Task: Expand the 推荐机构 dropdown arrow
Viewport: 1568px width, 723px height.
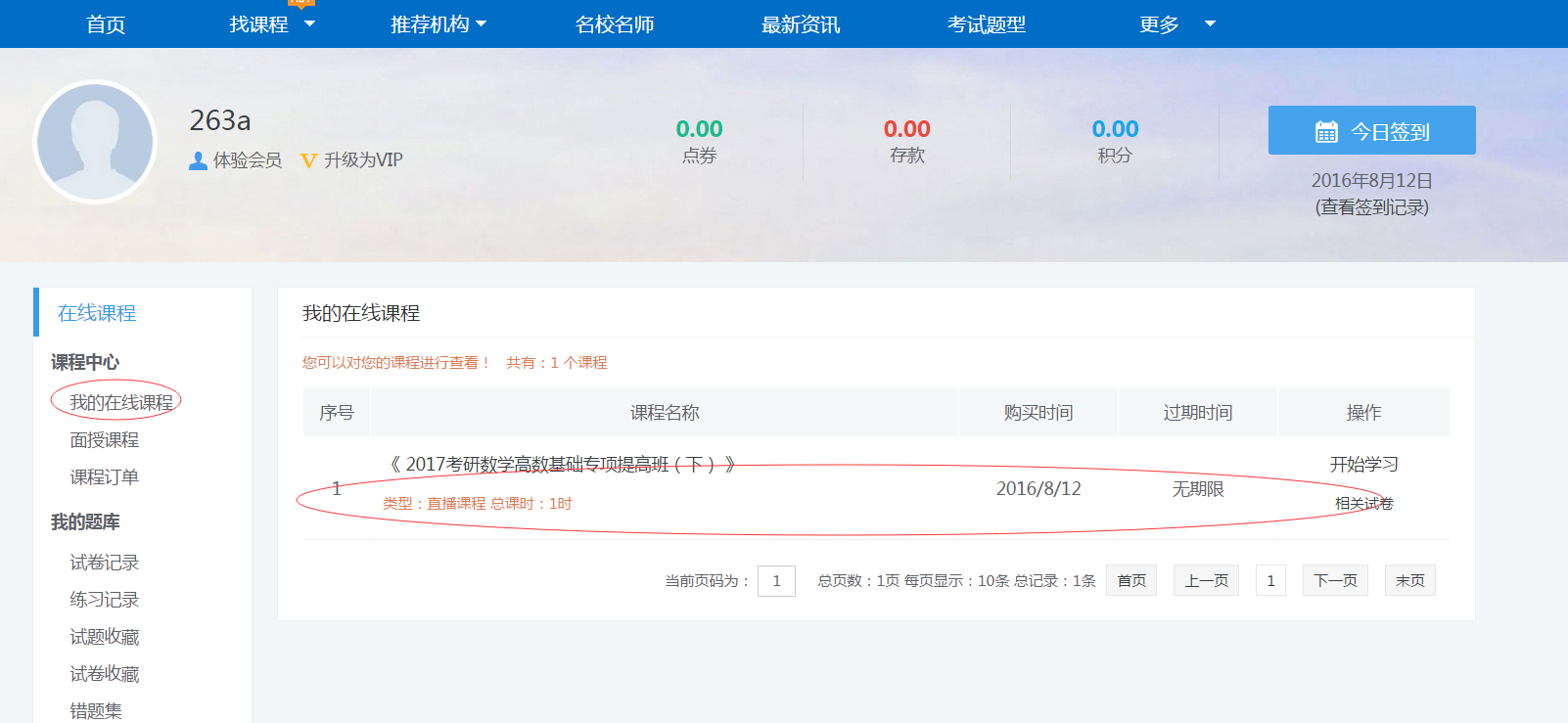Action: click(x=481, y=24)
